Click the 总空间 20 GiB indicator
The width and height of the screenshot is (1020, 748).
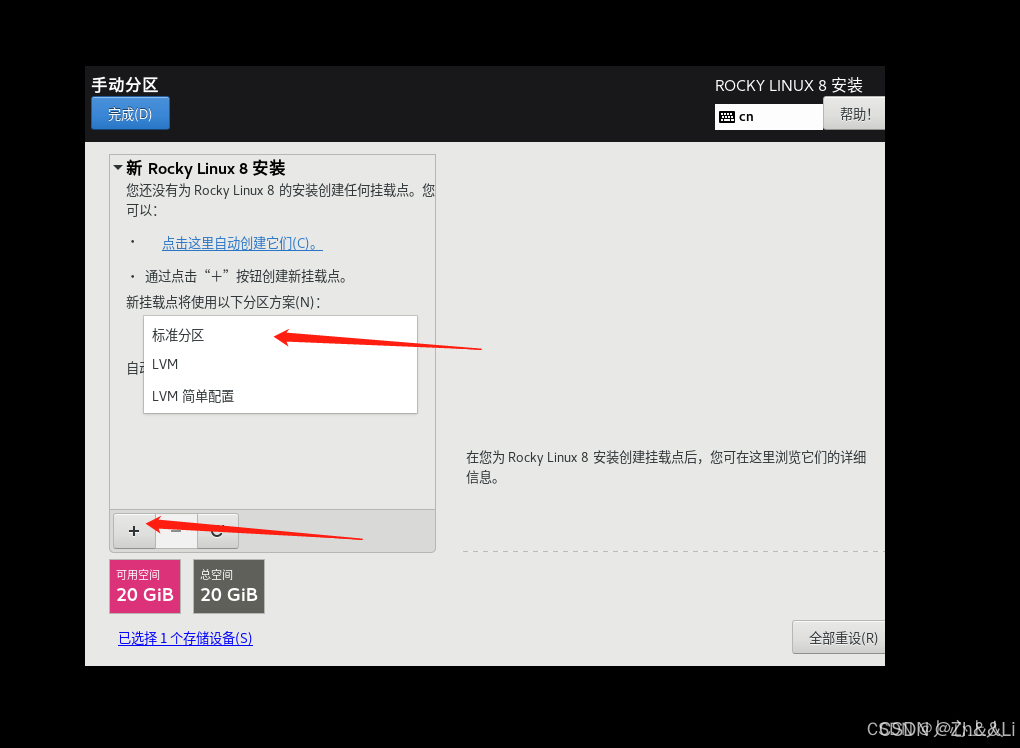(x=229, y=586)
